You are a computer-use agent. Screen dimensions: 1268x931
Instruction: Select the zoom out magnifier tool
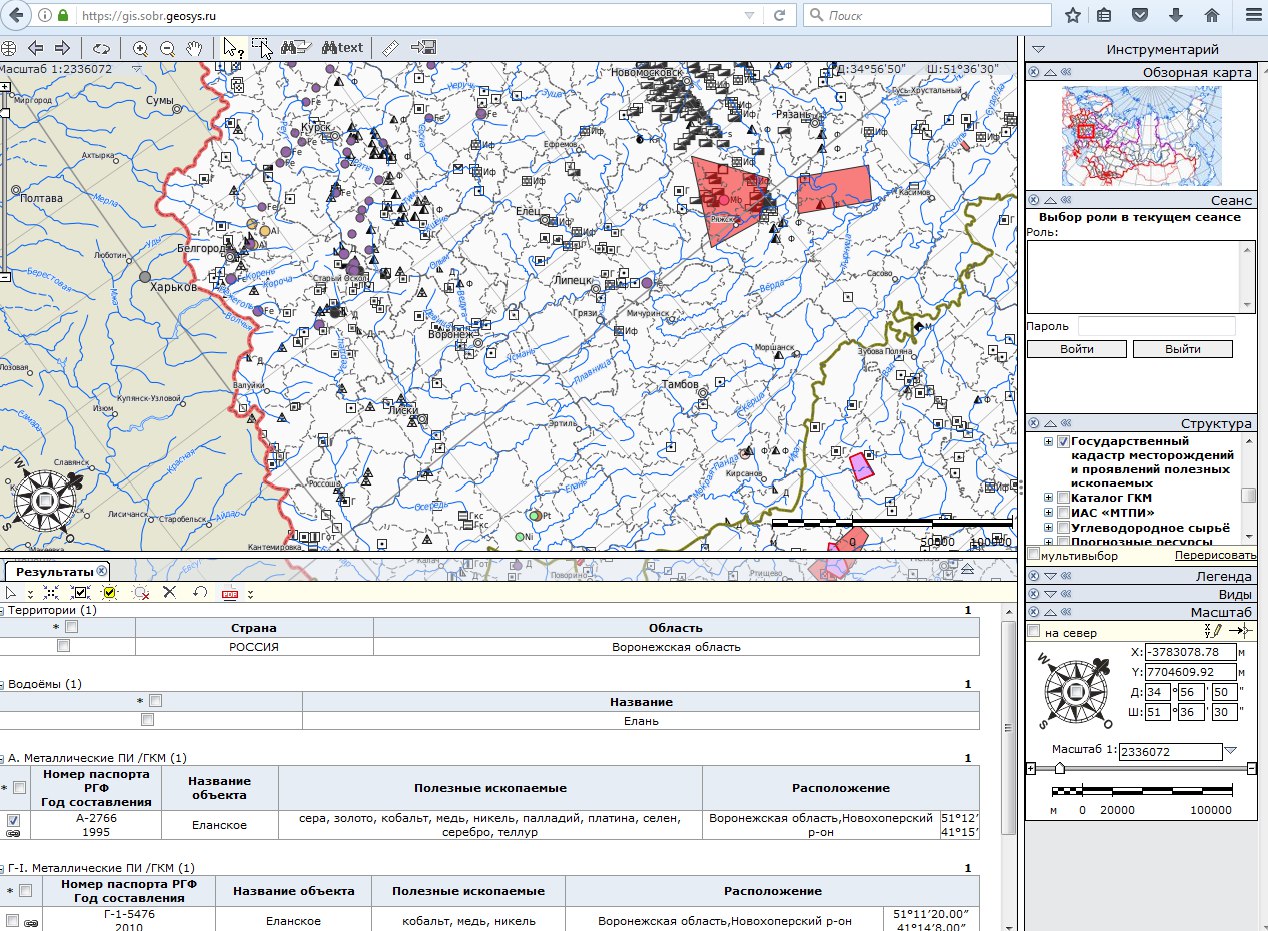[x=167, y=48]
